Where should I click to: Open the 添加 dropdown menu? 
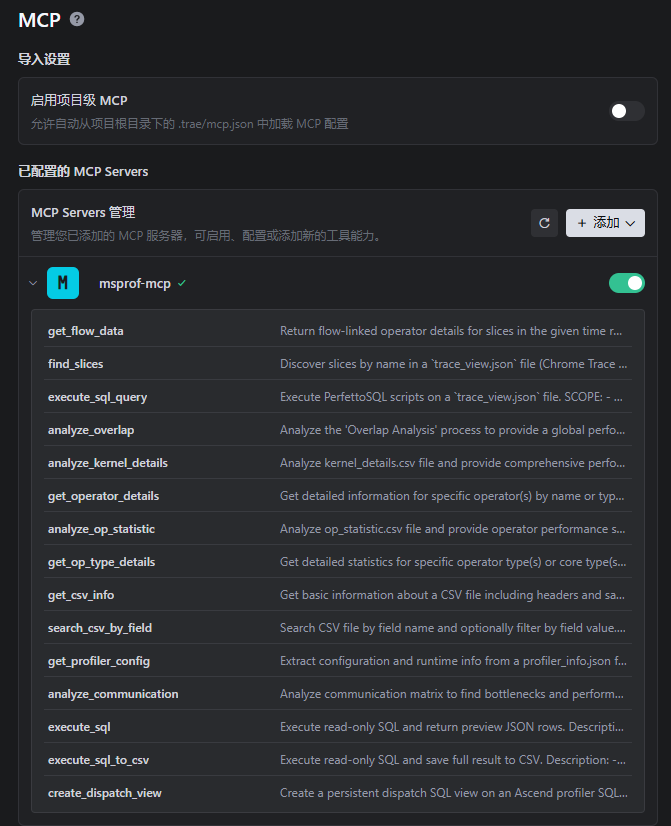[x=605, y=223]
